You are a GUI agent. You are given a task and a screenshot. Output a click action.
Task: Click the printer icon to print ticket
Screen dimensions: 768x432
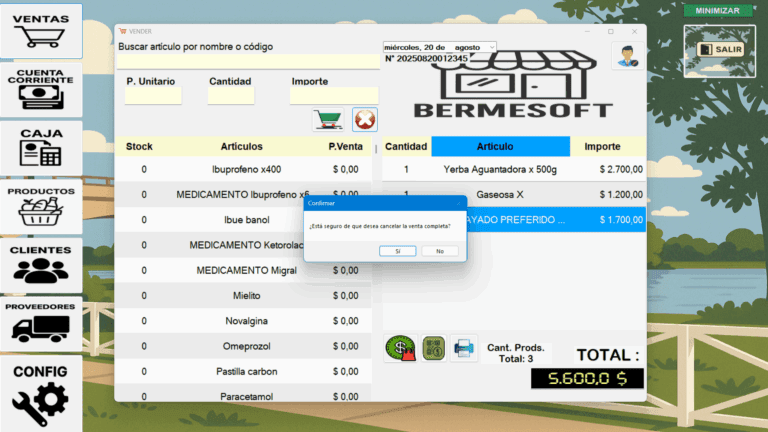(465, 349)
